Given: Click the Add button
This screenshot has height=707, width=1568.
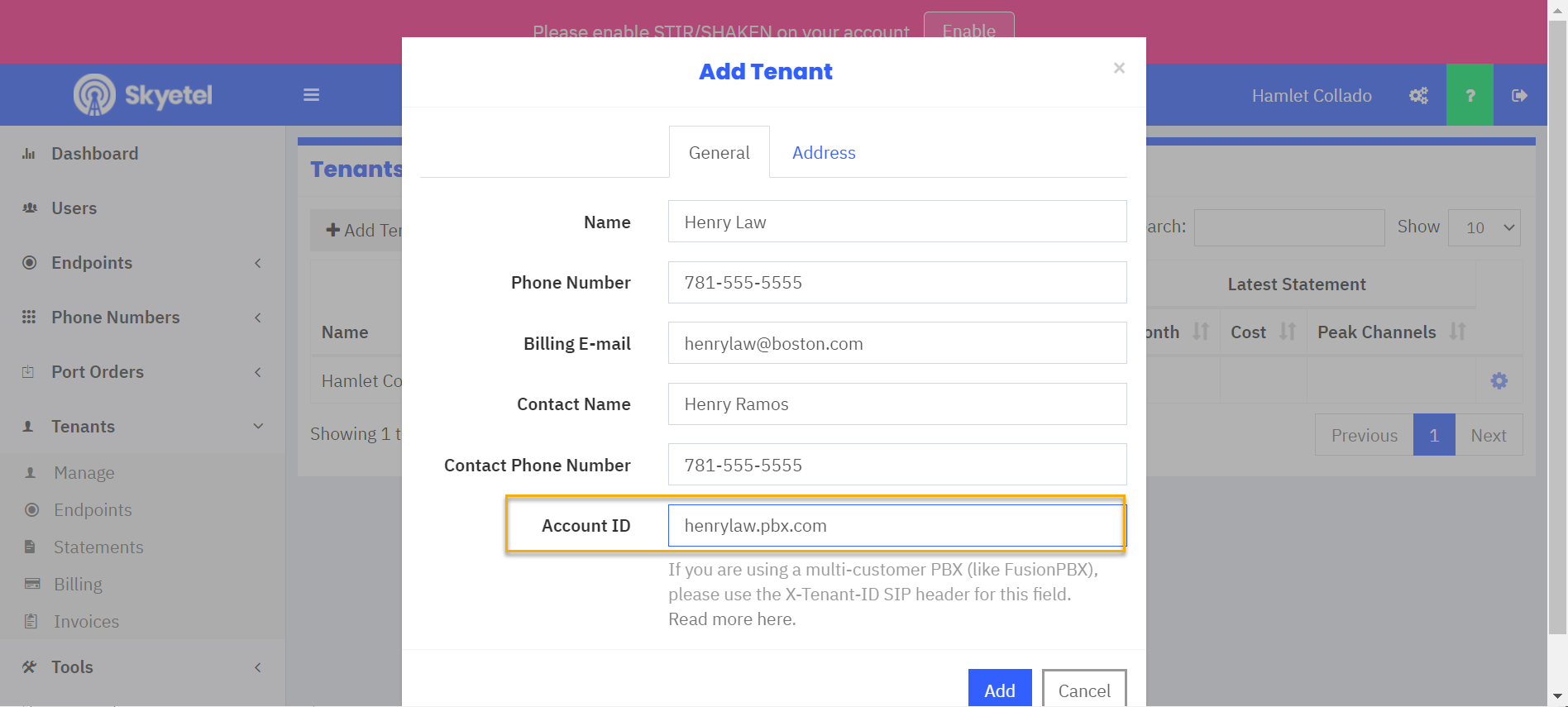Looking at the screenshot, I should coord(999,690).
